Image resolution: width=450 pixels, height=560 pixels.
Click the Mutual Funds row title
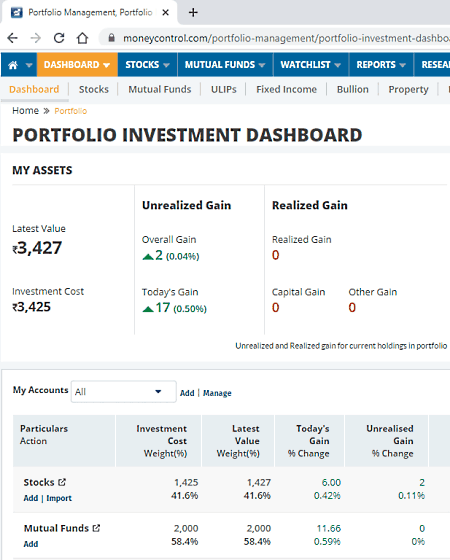56,528
